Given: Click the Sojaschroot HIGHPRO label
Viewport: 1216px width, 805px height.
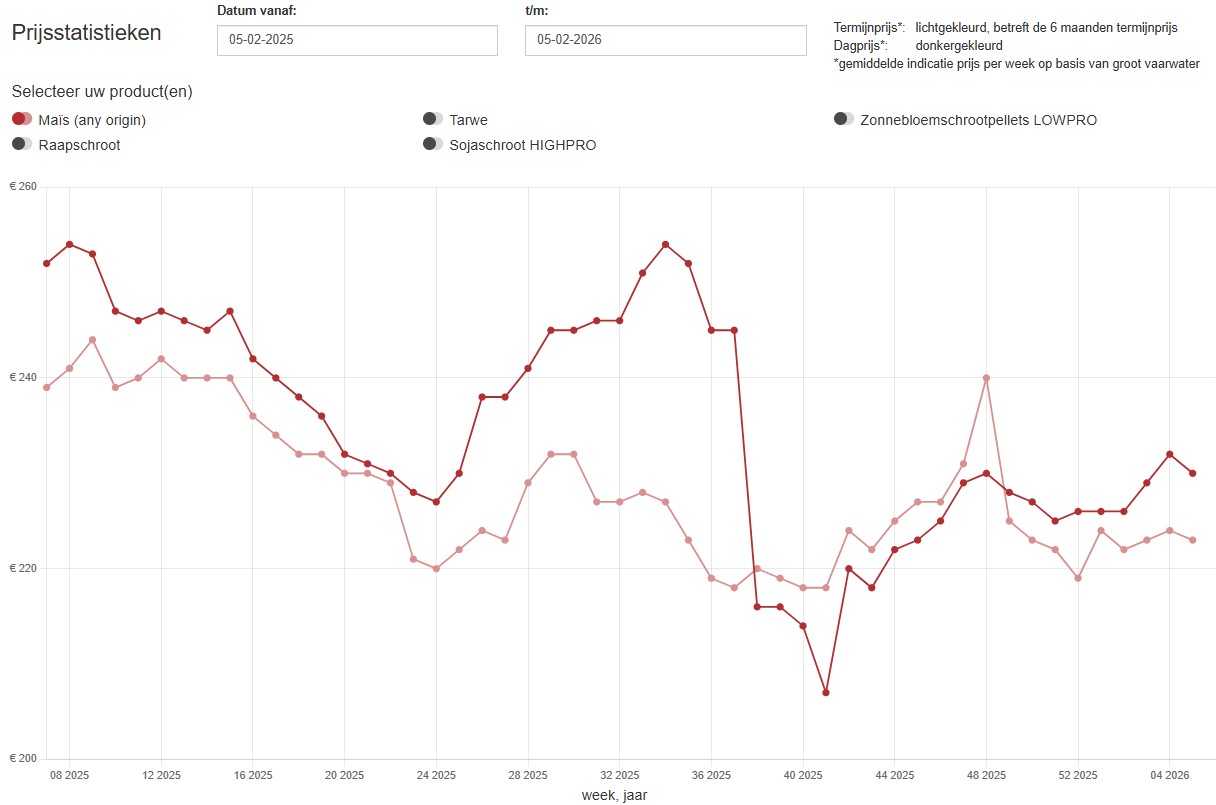Looking at the screenshot, I should coord(523,145).
